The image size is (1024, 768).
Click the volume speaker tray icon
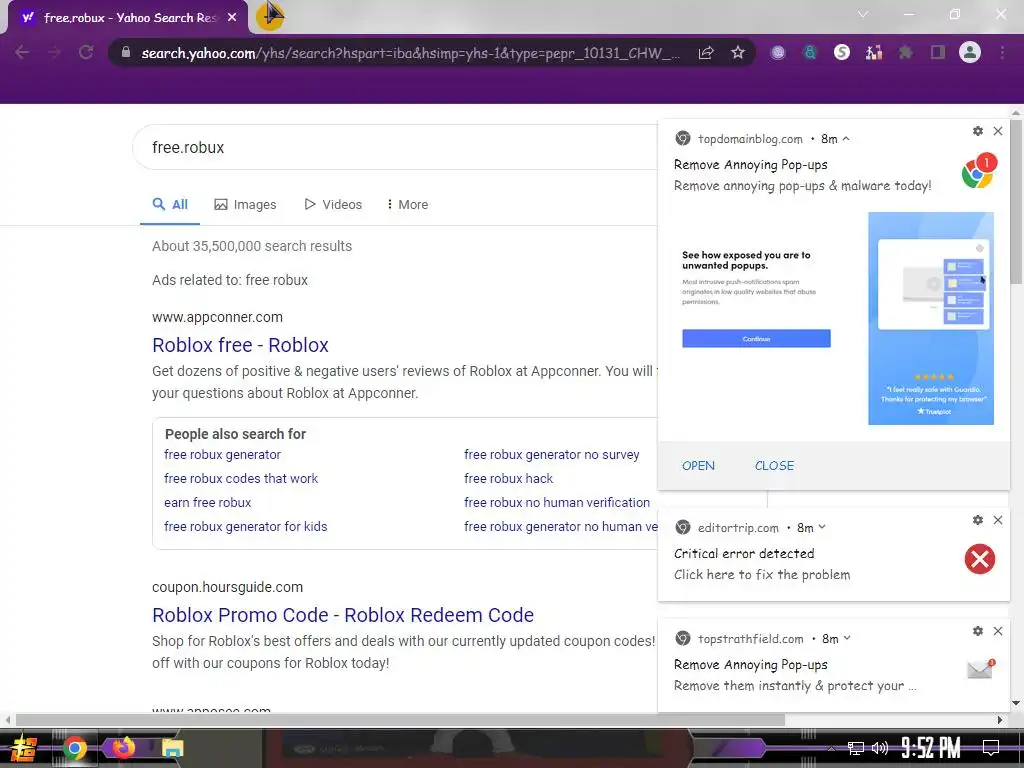[x=880, y=748]
